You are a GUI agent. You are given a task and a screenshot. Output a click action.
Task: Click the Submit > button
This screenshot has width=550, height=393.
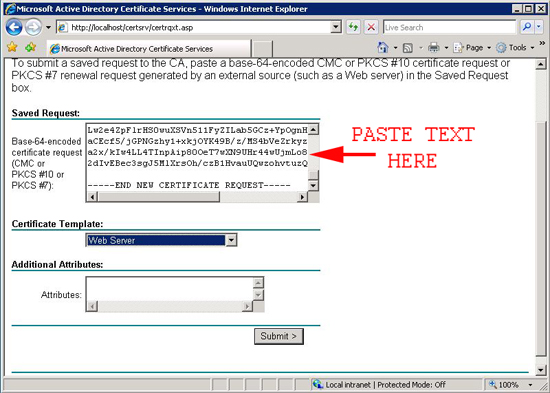point(279,336)
